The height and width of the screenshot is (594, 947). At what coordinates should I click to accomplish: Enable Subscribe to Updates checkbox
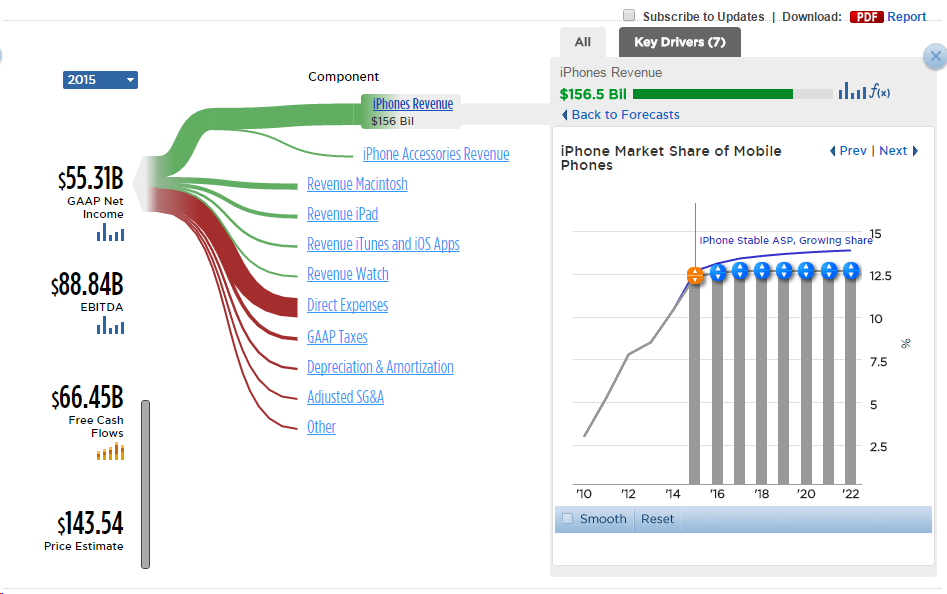click(x=629, y=15)
